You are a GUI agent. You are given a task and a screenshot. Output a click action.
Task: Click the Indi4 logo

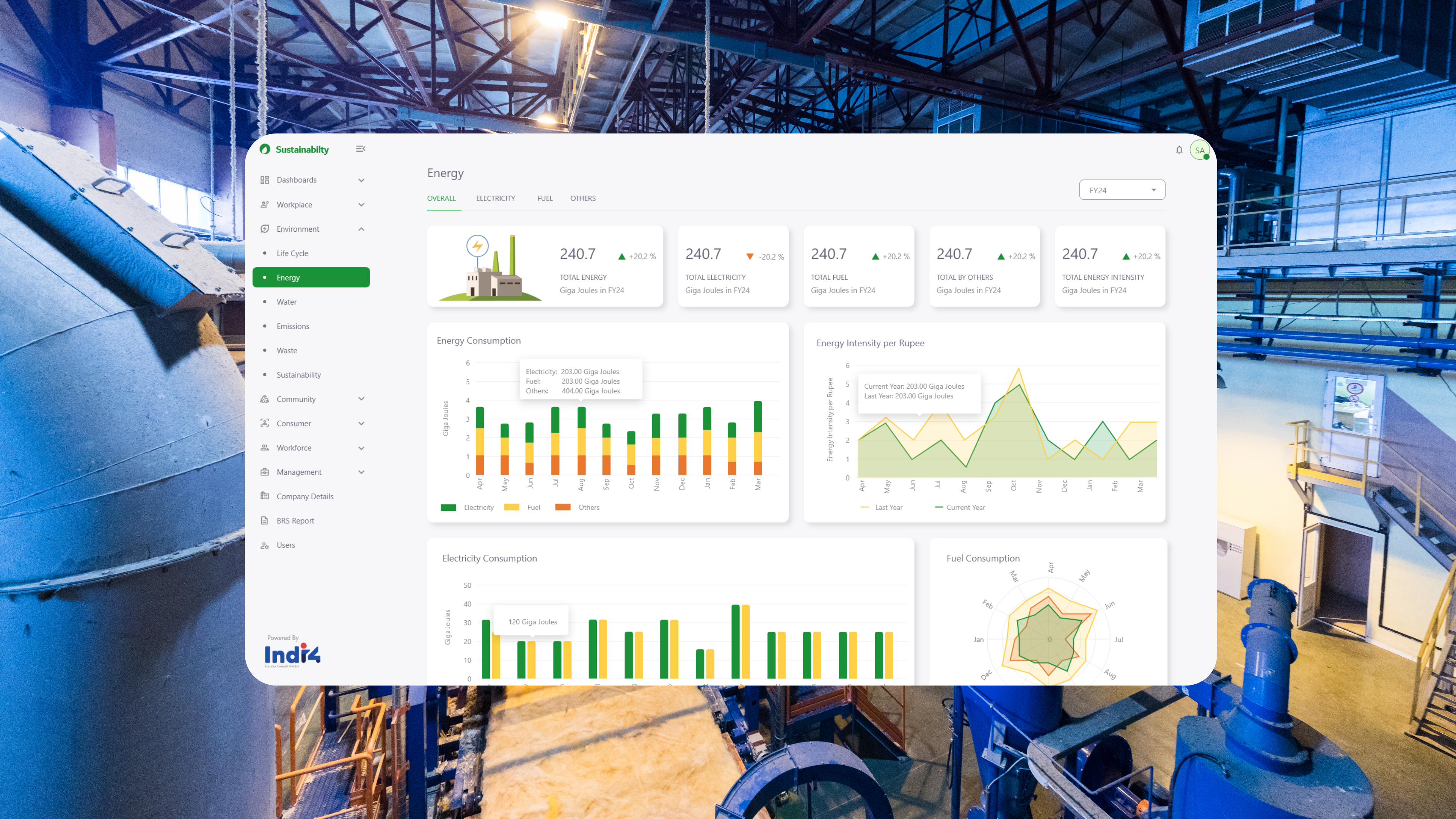click(x=292, y=654)
